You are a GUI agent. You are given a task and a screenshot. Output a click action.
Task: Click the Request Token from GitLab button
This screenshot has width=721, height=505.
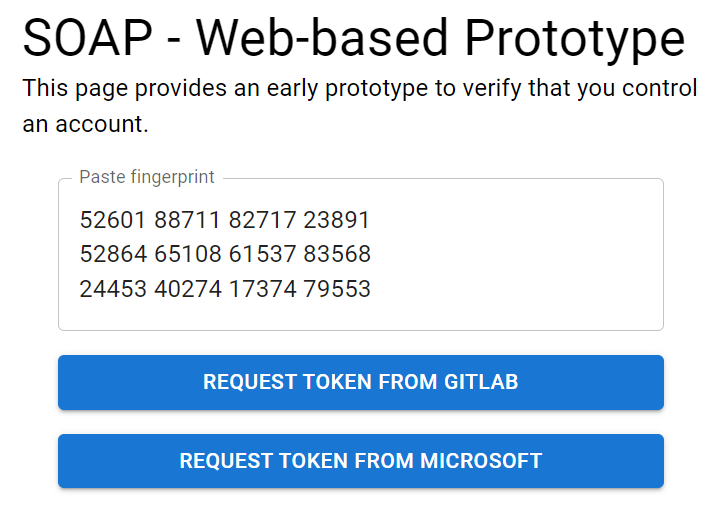(360, 382)
